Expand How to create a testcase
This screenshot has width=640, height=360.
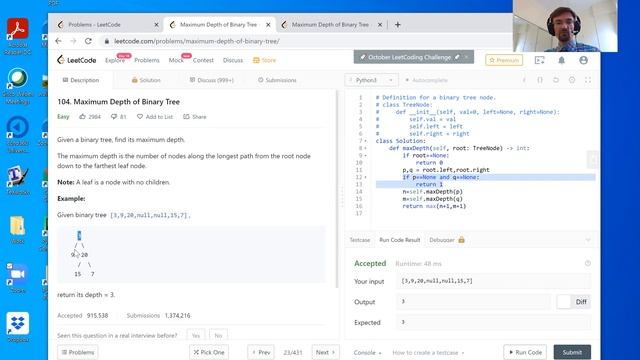pyautogui.click(x=428, y=352)
